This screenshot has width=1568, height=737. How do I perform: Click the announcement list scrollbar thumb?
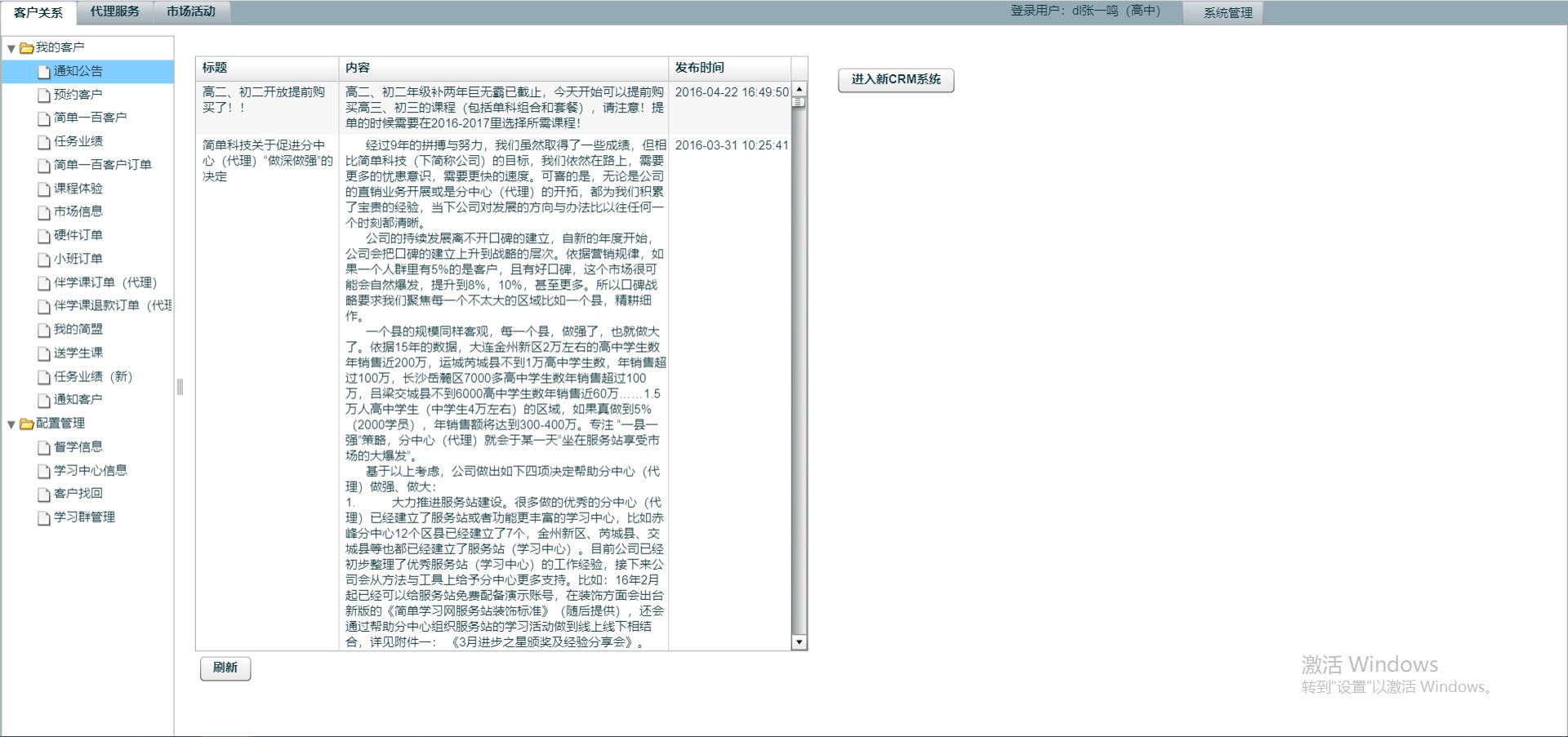click(x=799, y=103)
